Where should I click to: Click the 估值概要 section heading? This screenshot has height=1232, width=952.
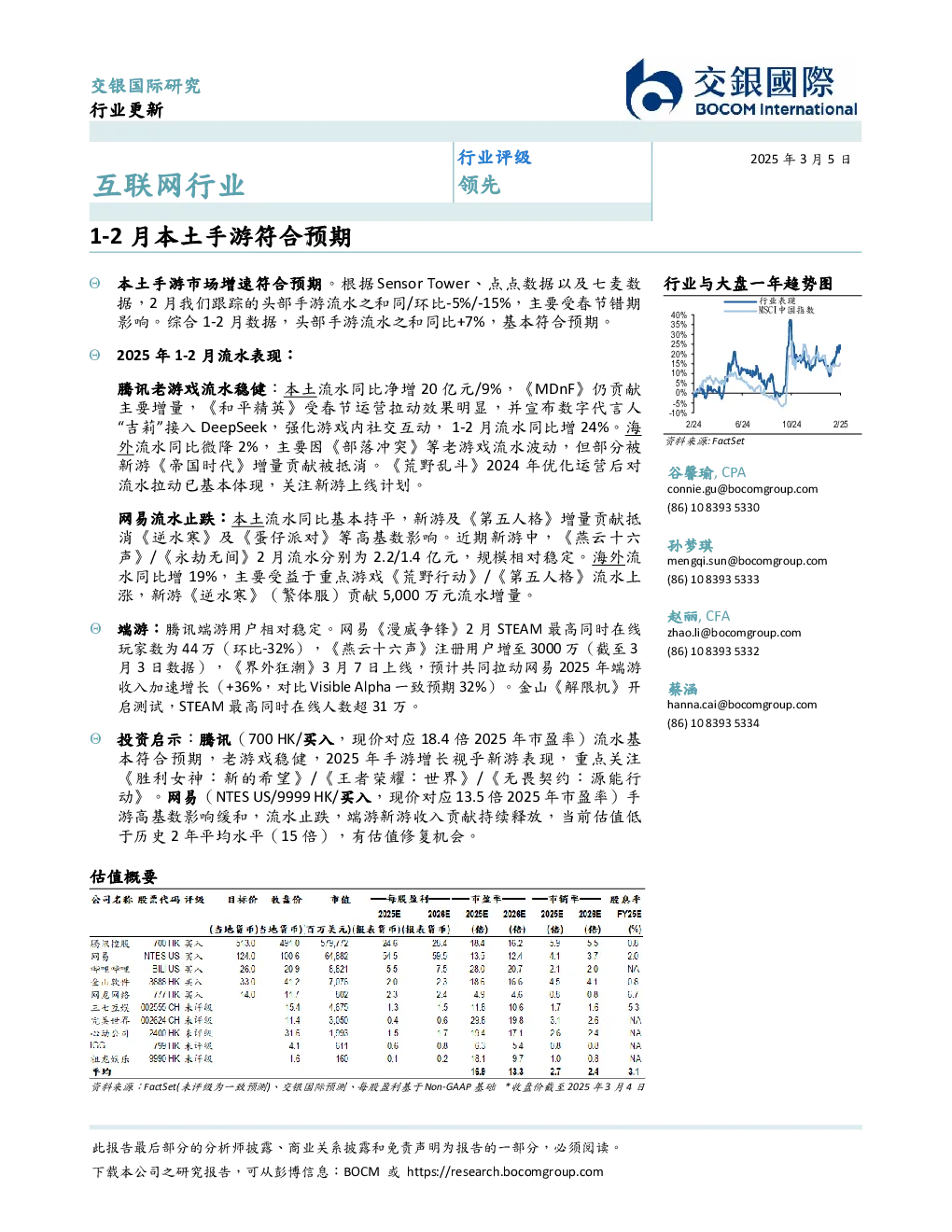pyautogui.click(x=123, y=876)
